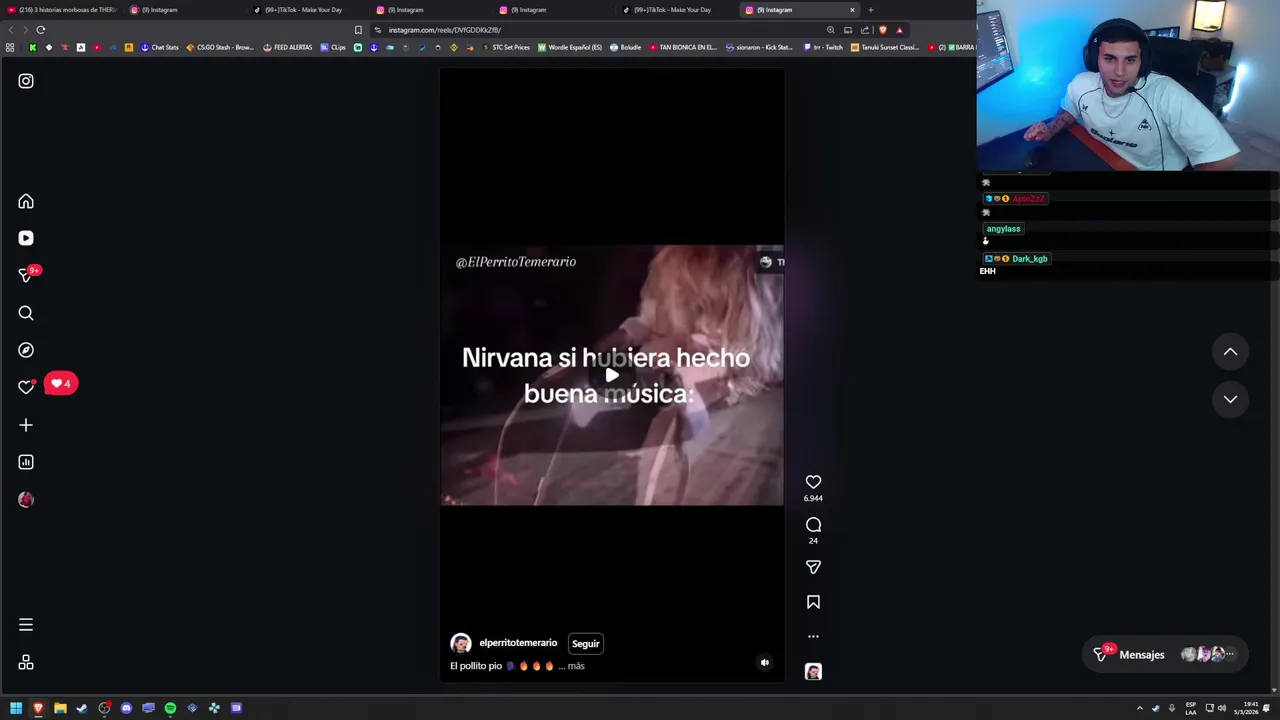Reload the current page

pyautogui.click(x=41, y=30)
